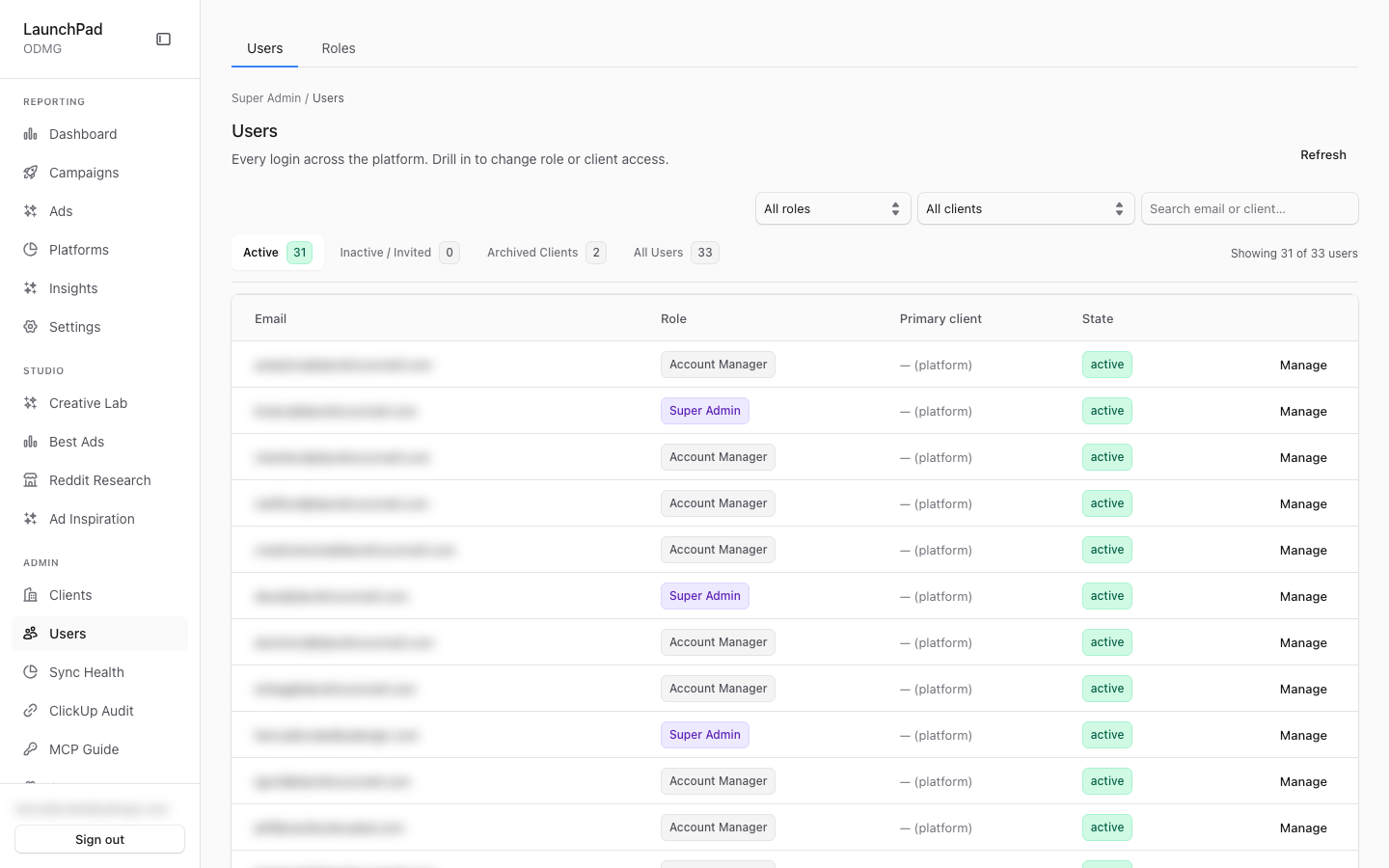The width and height of the screenshot is (1389, 868).
Task: Show the All Users tab
Action: point(675,253)
